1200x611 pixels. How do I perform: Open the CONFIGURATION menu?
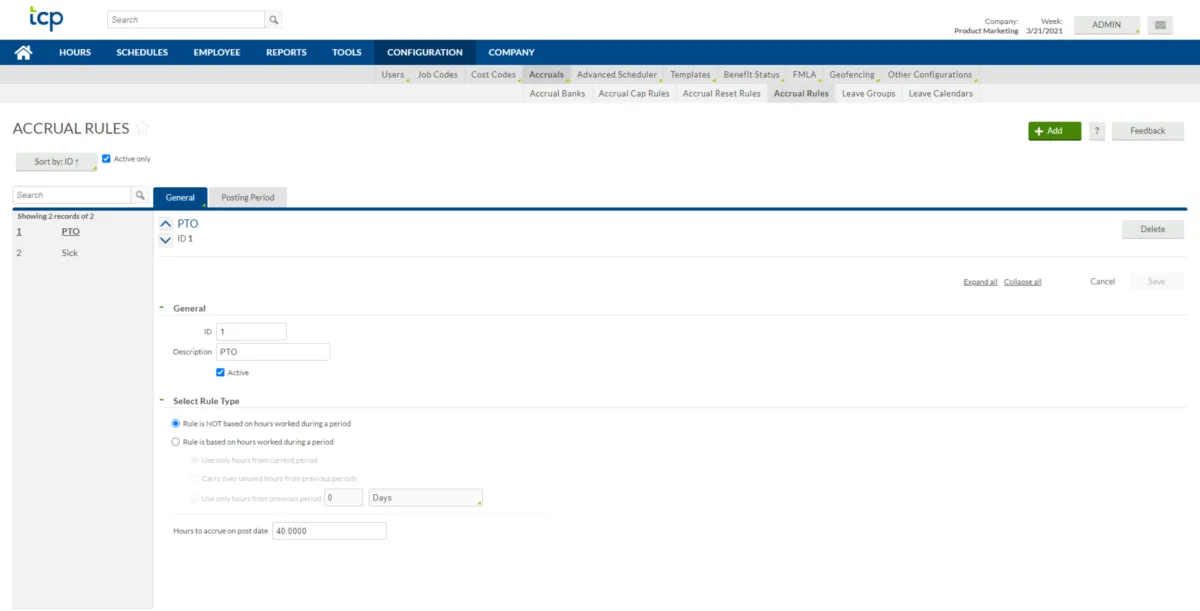(x=424, y=51)
